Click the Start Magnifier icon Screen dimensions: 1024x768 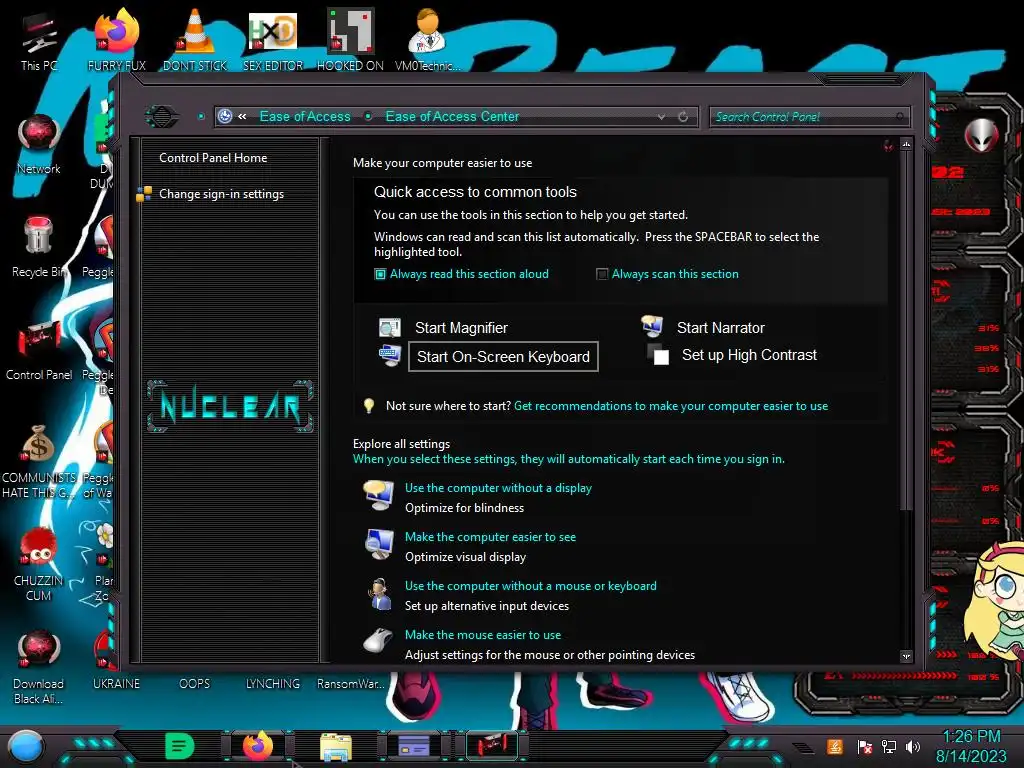click(x=390, y=328)
